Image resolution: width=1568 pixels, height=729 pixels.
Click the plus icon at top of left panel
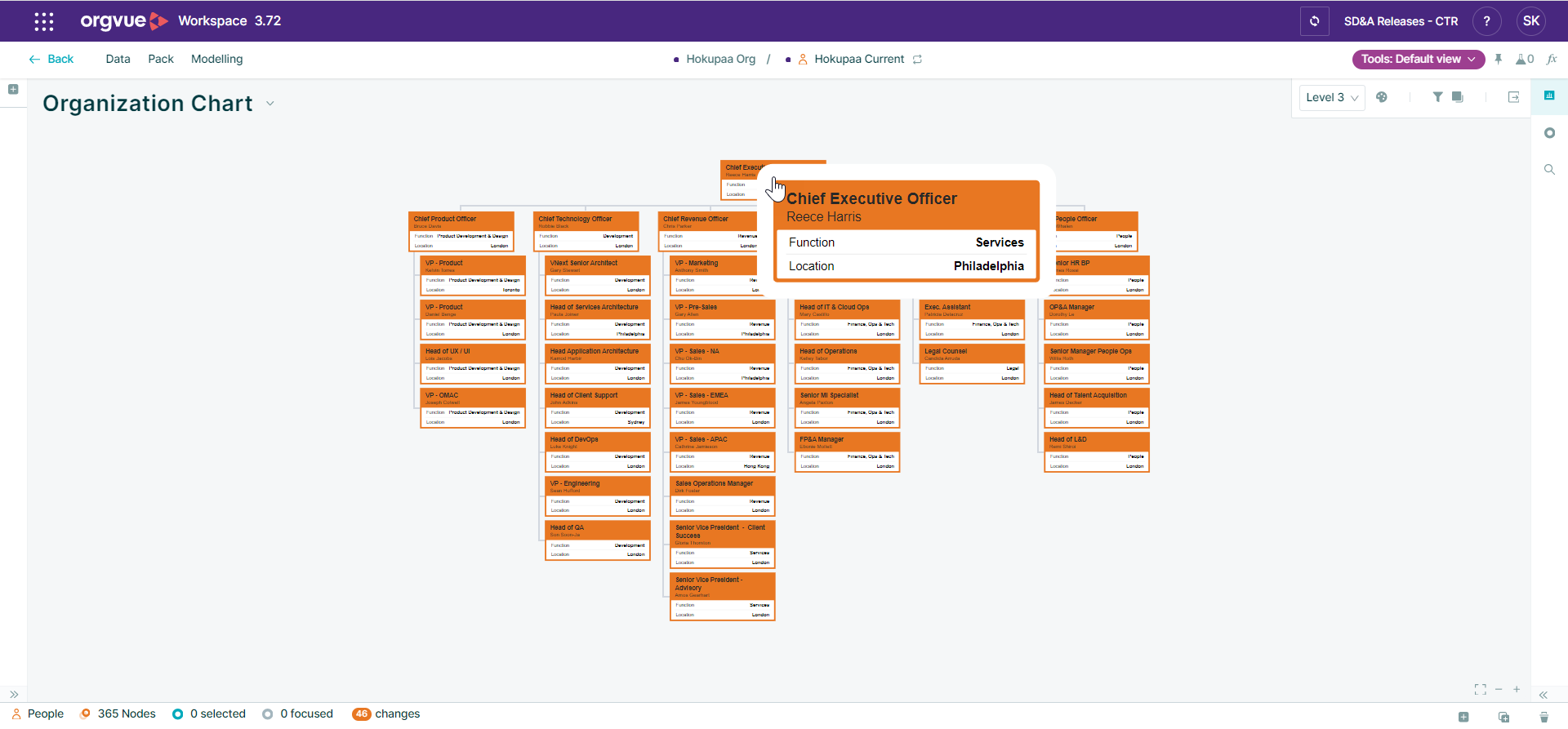coord(13,90)
